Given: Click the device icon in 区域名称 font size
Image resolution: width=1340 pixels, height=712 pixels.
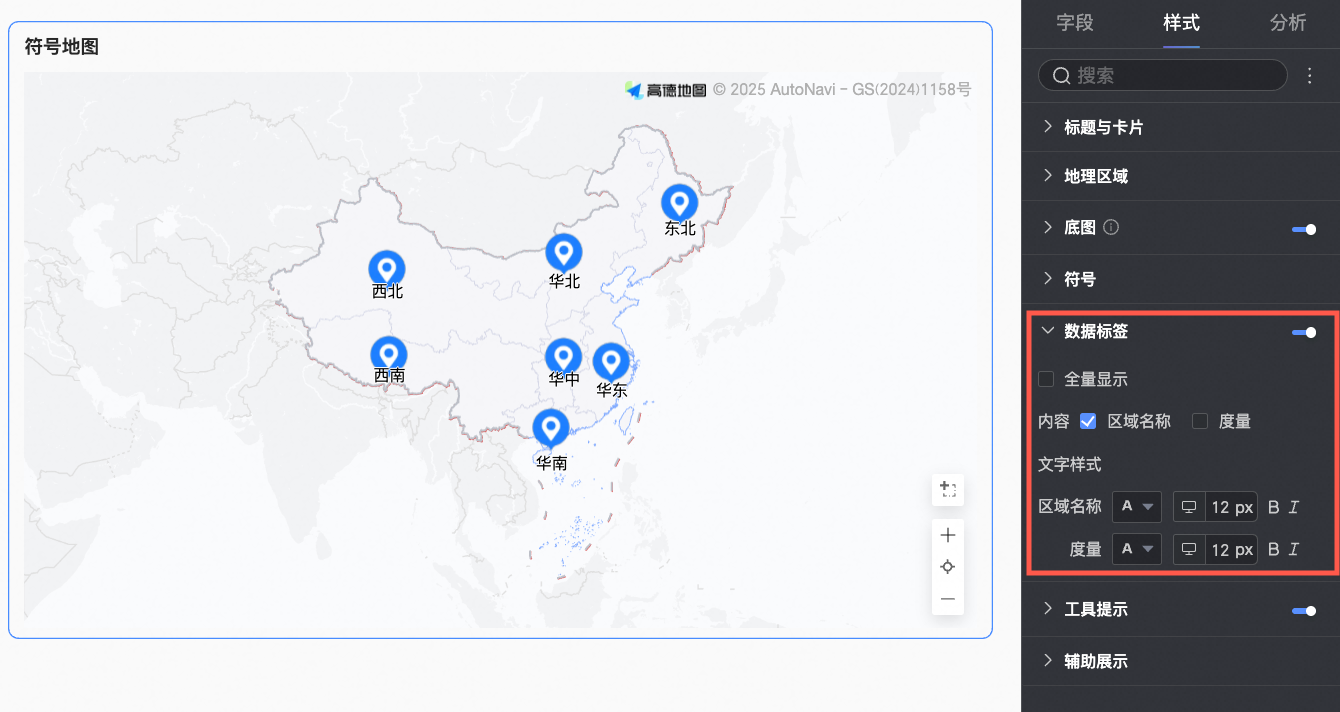Looking at the screenshot, I should pos(1189,507).
